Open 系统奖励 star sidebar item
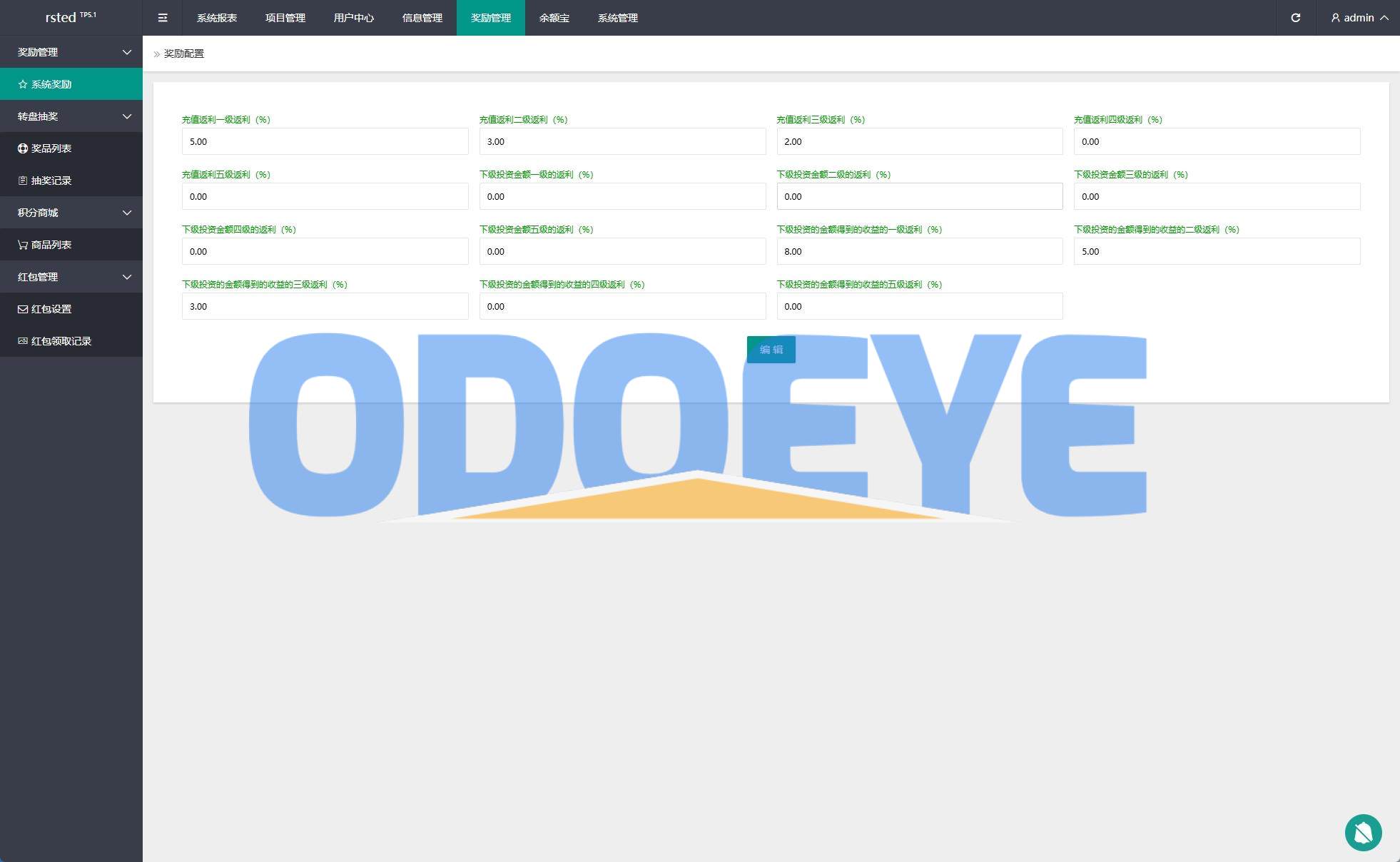This screenshot has height=862, width=1400. coord(51,84)
